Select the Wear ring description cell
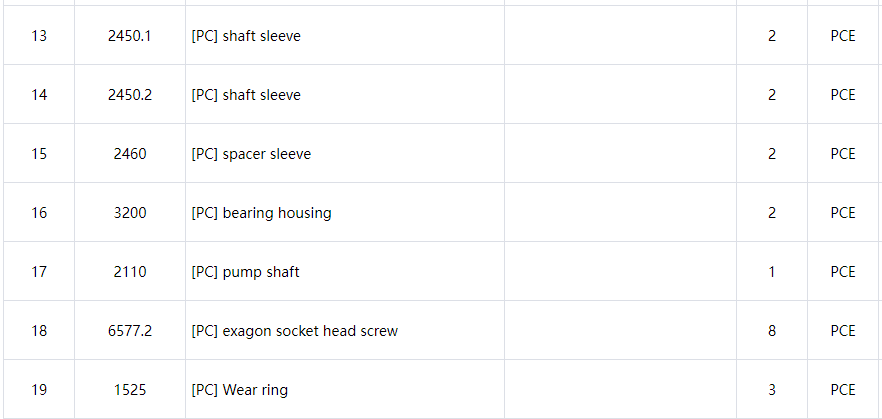The height and width of the screenshot is (419, 882). (345, 390)
